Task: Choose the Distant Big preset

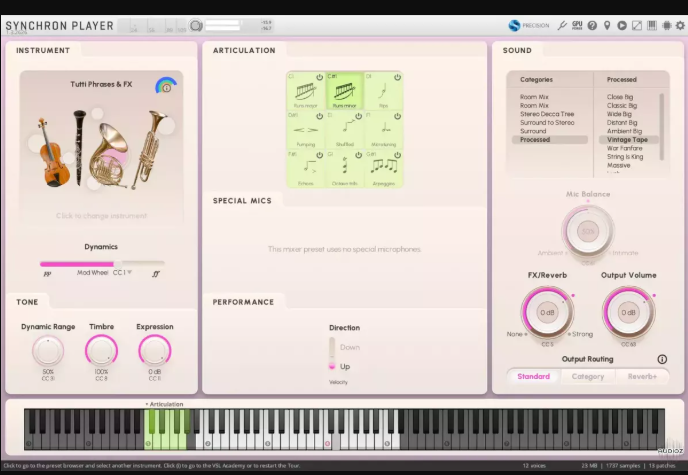Action: 622,122
